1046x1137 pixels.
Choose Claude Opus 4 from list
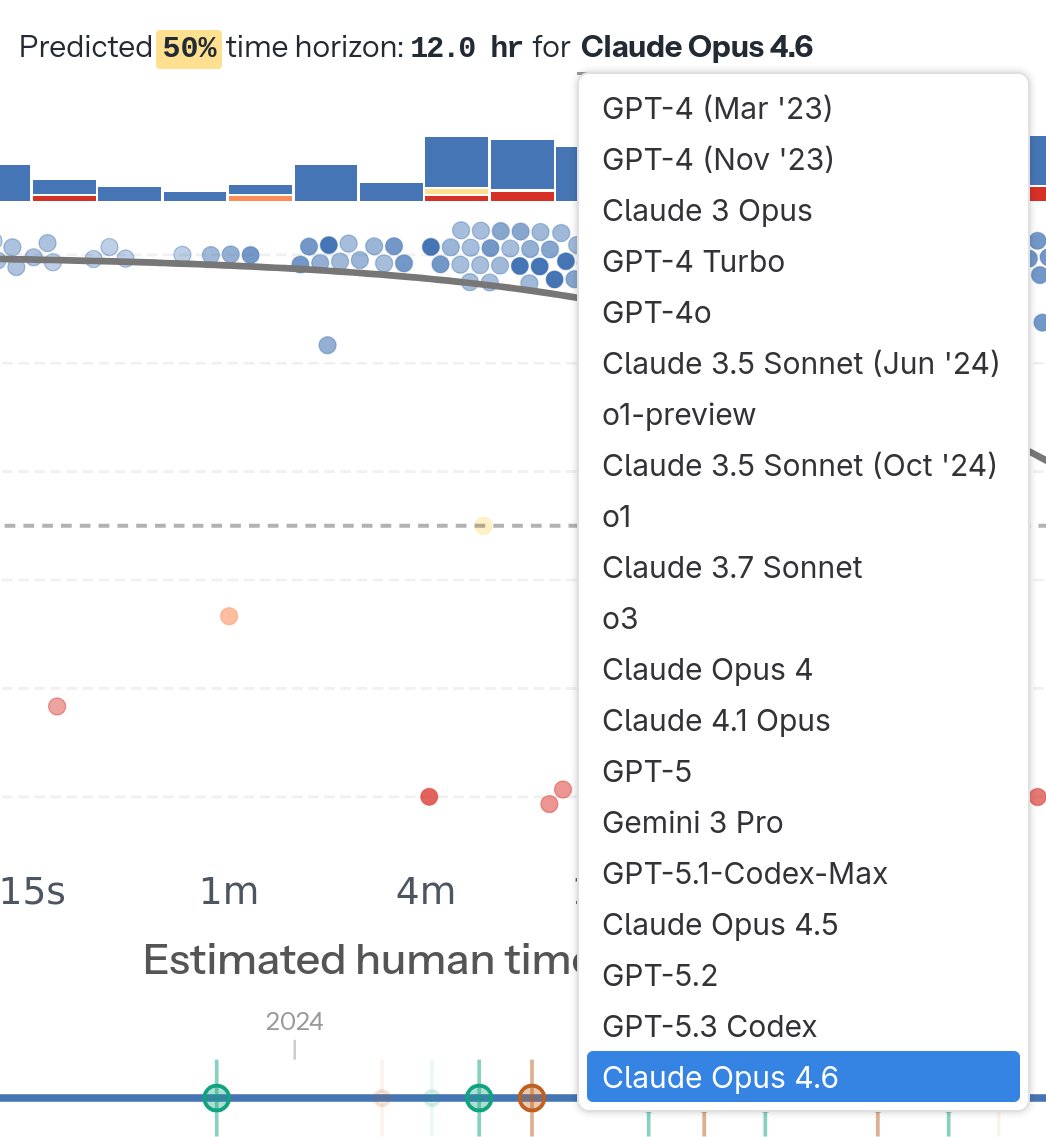(803, 669)
